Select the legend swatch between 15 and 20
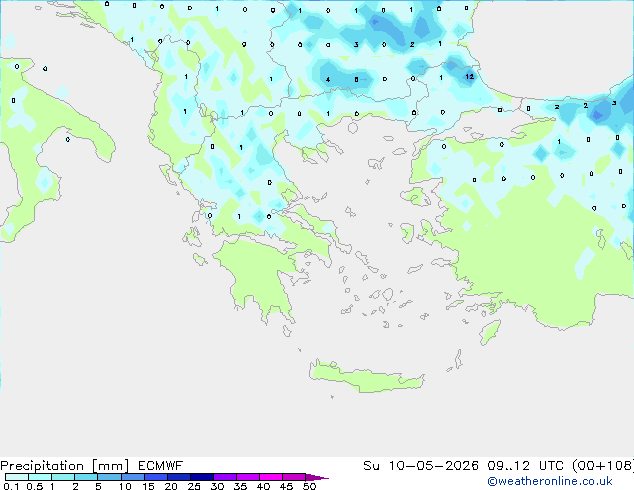 (x=155, y=477)
